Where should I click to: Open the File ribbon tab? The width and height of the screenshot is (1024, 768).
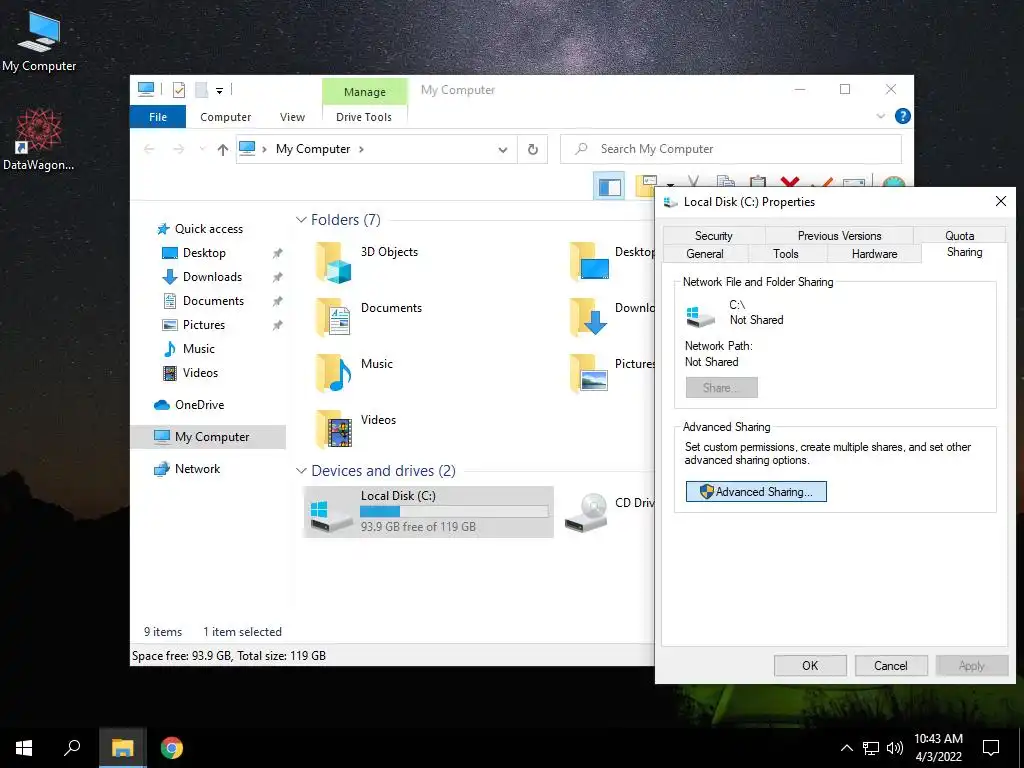(x=158, y=117)
